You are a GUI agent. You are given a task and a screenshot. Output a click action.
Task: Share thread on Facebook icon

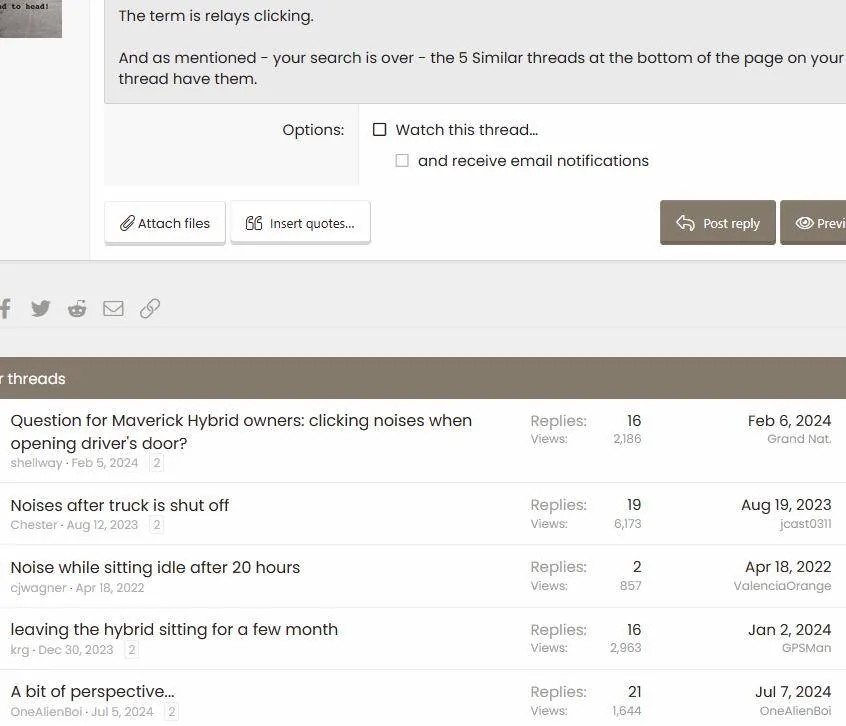coord(5,309)
